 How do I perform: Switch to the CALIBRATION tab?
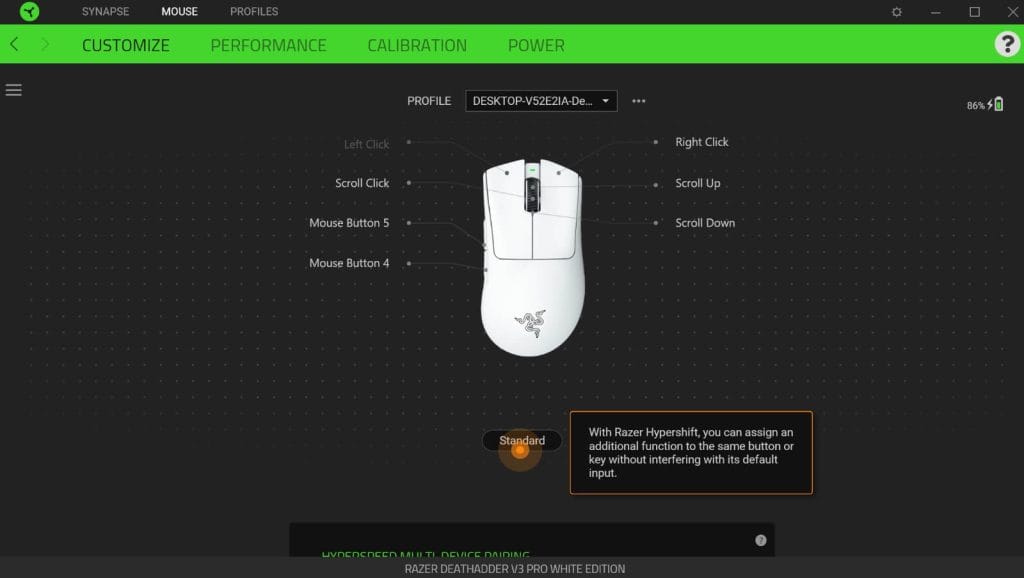(417, 45)
